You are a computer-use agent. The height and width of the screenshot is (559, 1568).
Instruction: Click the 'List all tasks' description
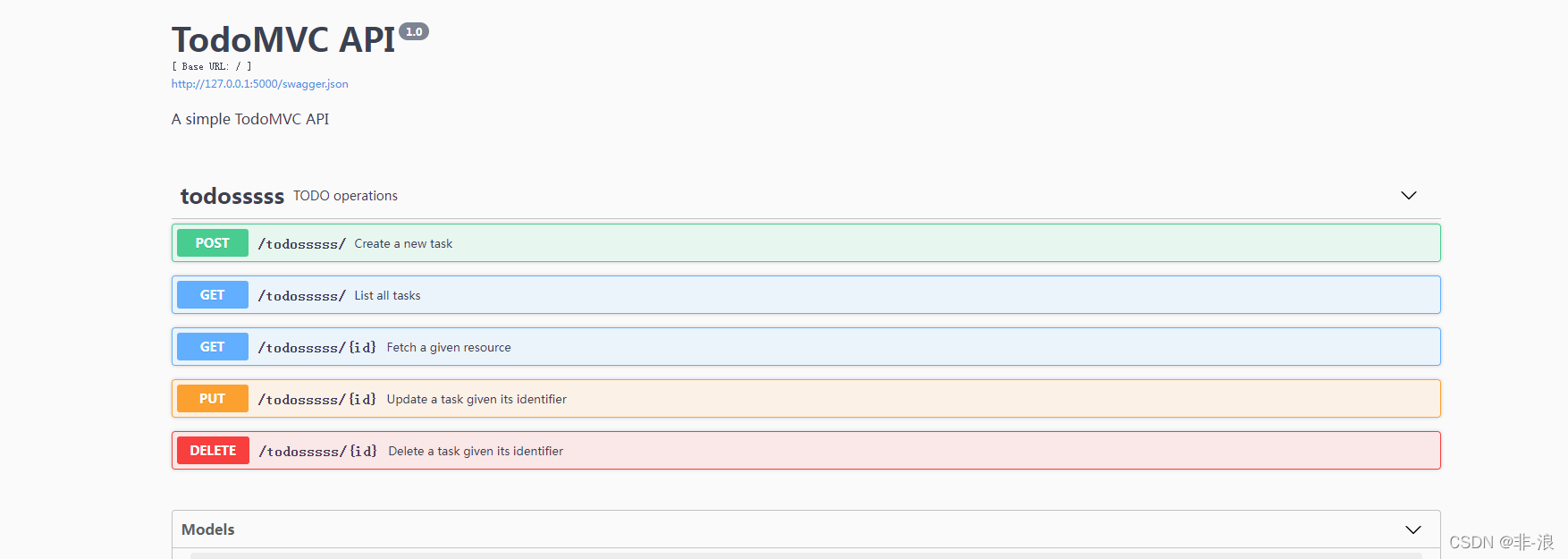pos(387,295)
